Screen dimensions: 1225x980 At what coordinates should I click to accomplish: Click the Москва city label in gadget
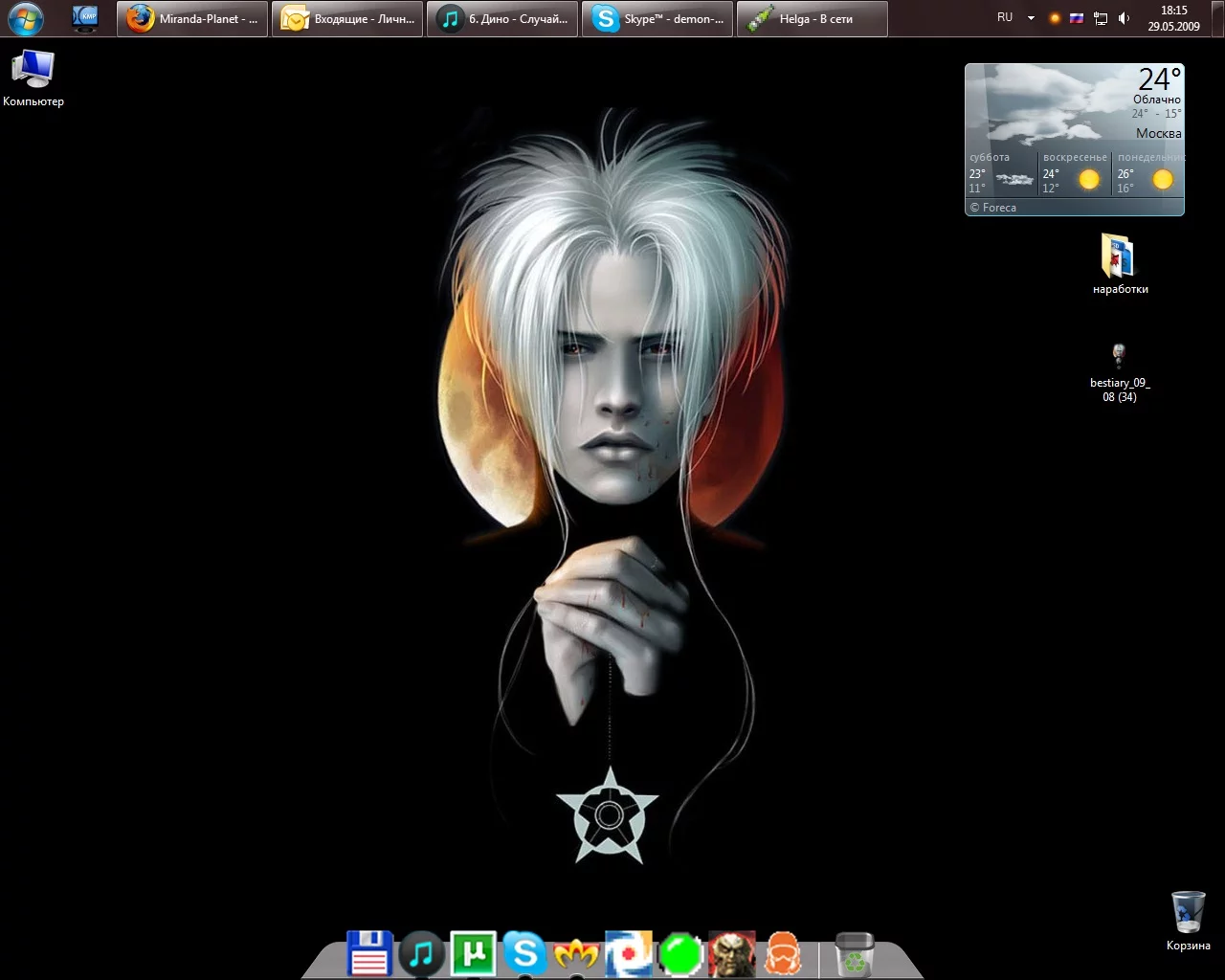pyautogui.click(x=1159, y=133)
